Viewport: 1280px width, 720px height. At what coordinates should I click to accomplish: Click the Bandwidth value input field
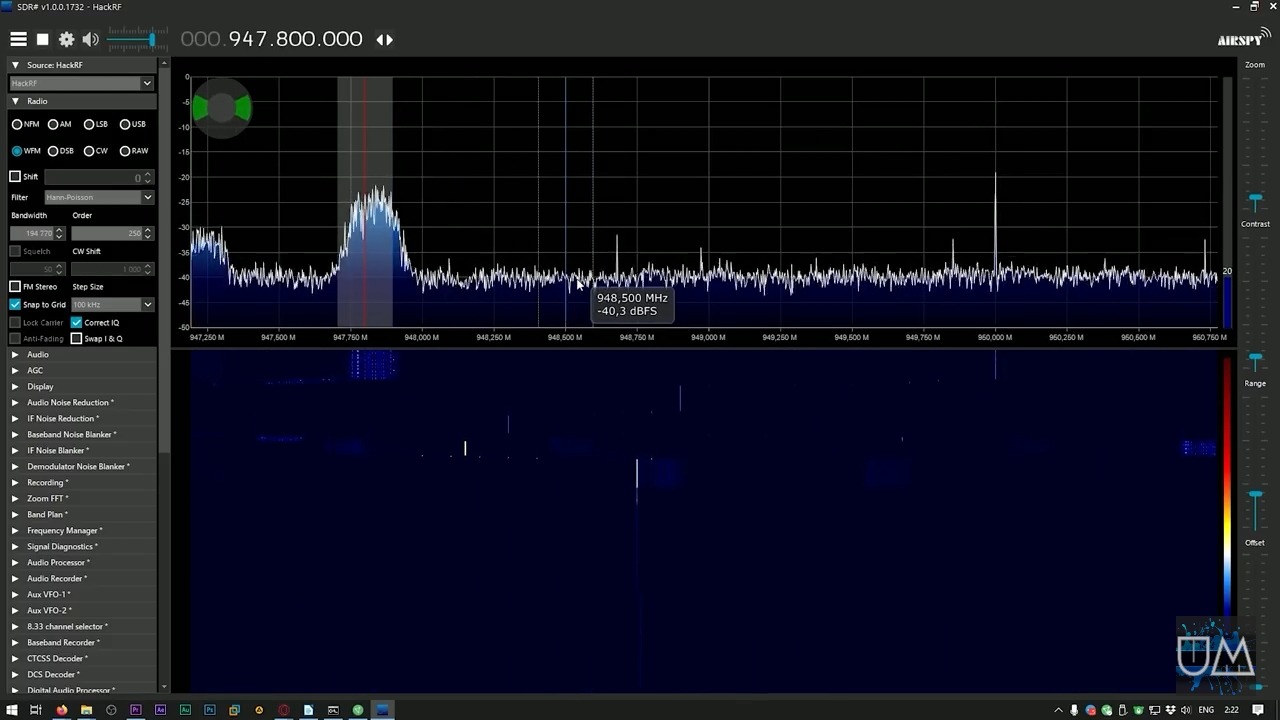[x=31, y=233]
